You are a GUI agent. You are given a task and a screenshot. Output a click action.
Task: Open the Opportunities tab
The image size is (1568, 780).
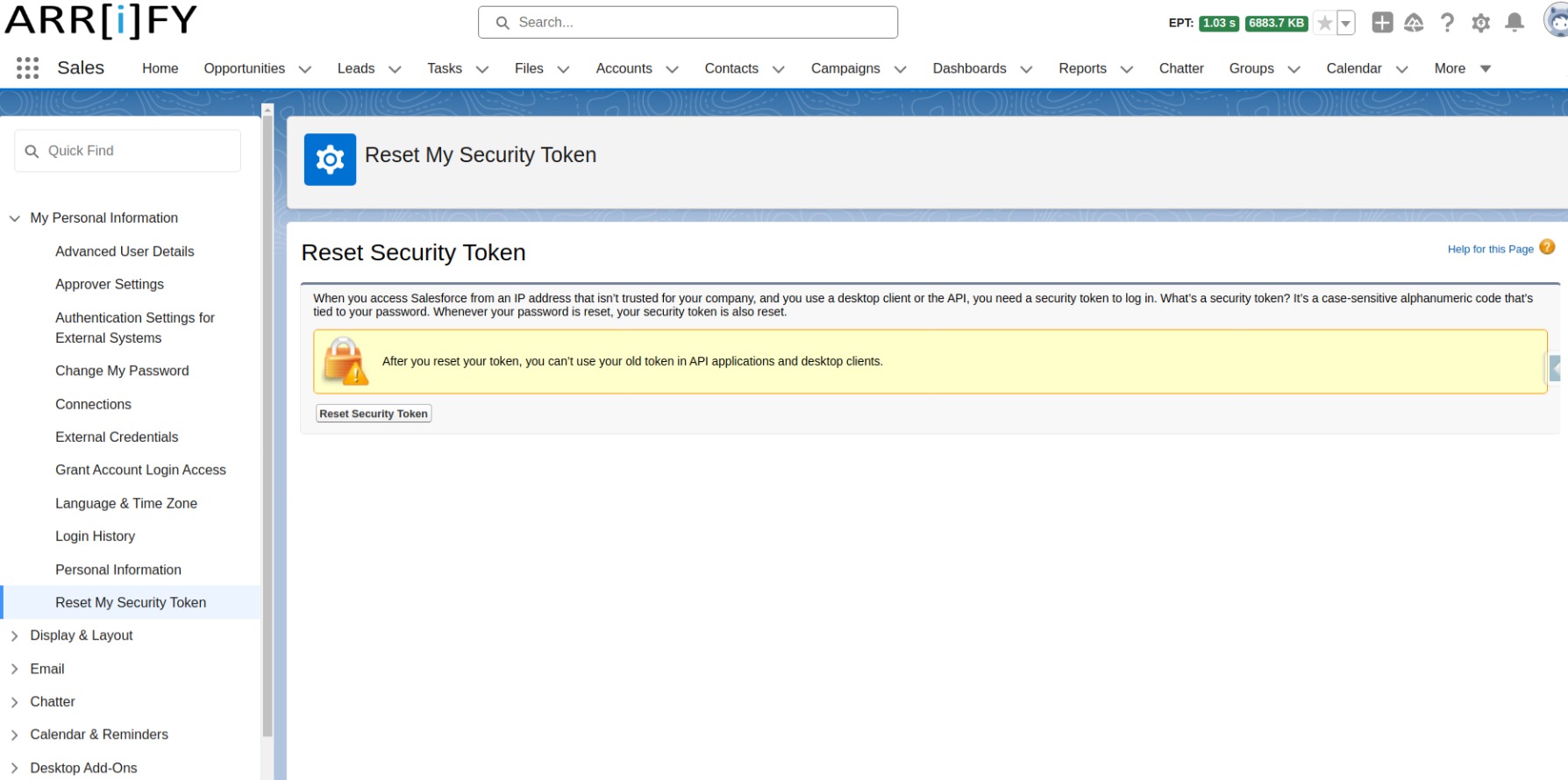pos(244,68)
